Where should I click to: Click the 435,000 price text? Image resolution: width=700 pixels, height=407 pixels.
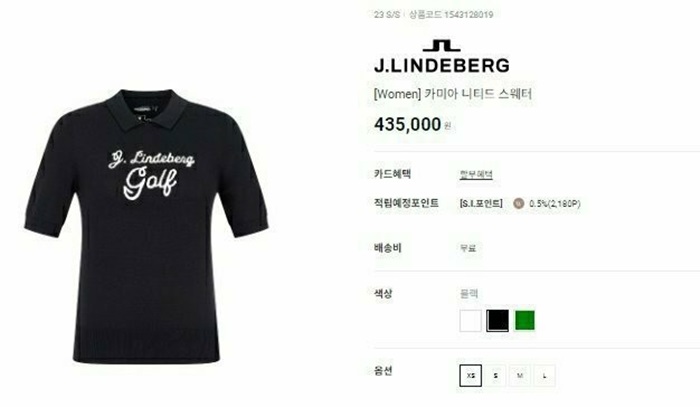[408, 125]
